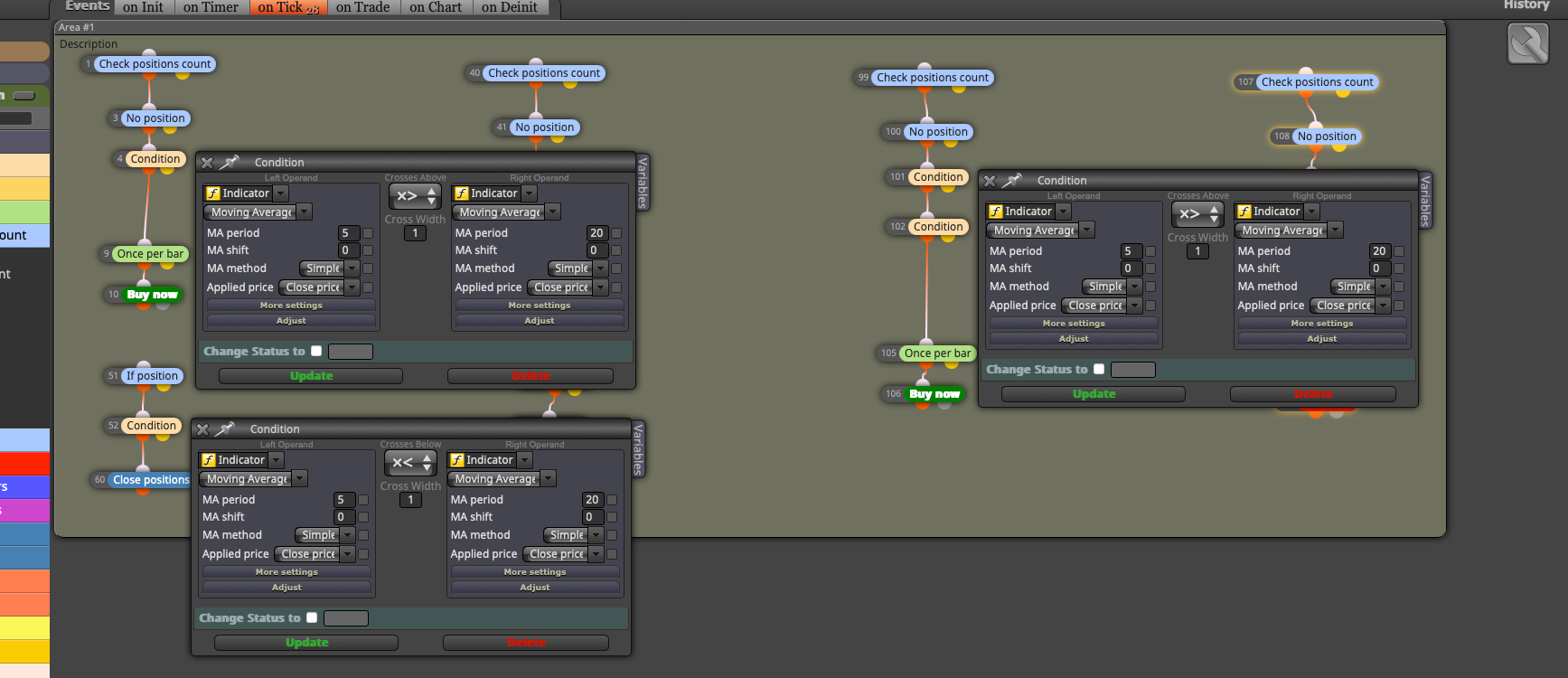This screenshot has height=678, width=1568.
Task: Tick left MA shift checkbox in Crosses Below dialog
Action: click(x=363, y=517)
